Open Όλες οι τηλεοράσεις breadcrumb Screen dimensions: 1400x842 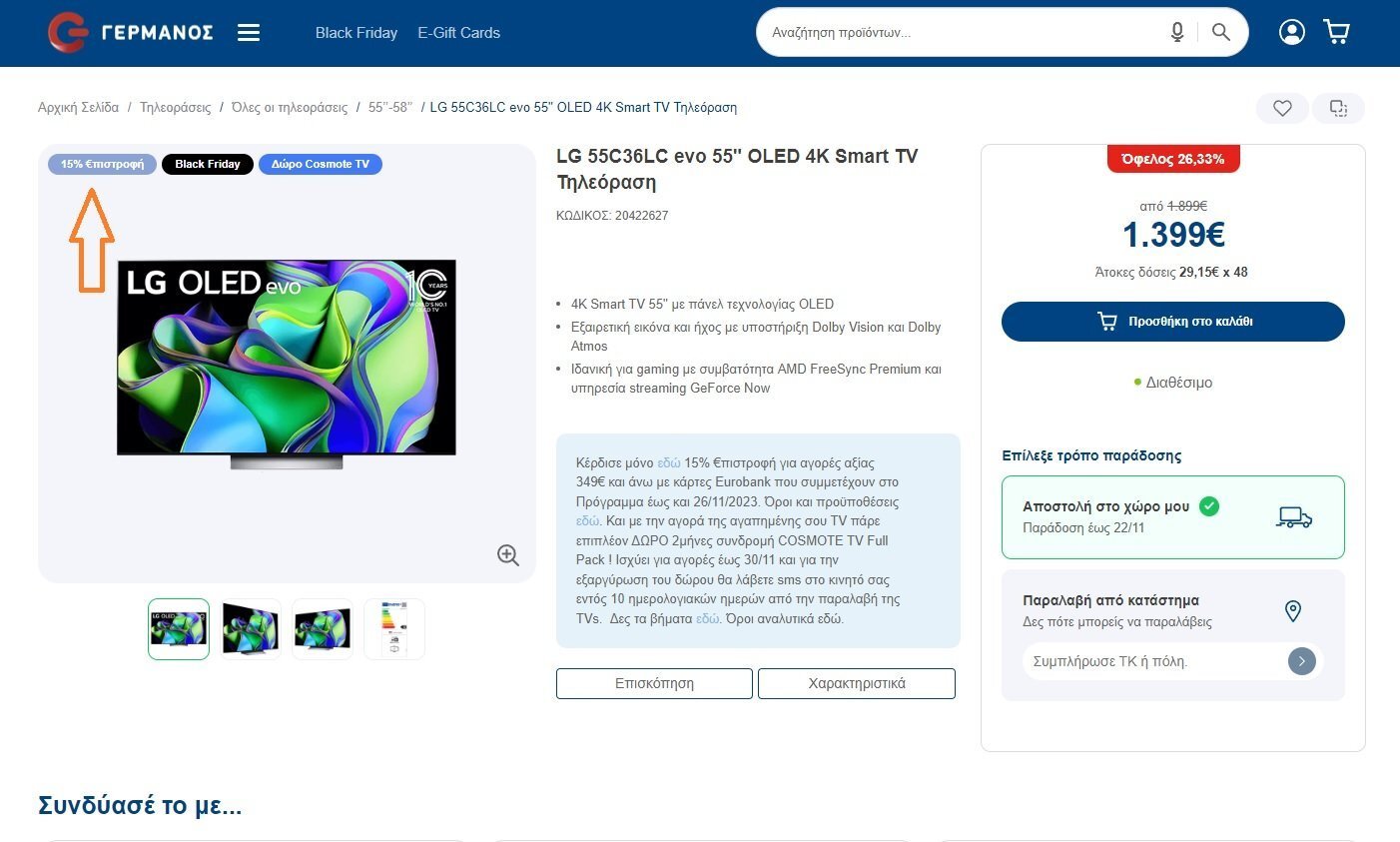point(290,107)
